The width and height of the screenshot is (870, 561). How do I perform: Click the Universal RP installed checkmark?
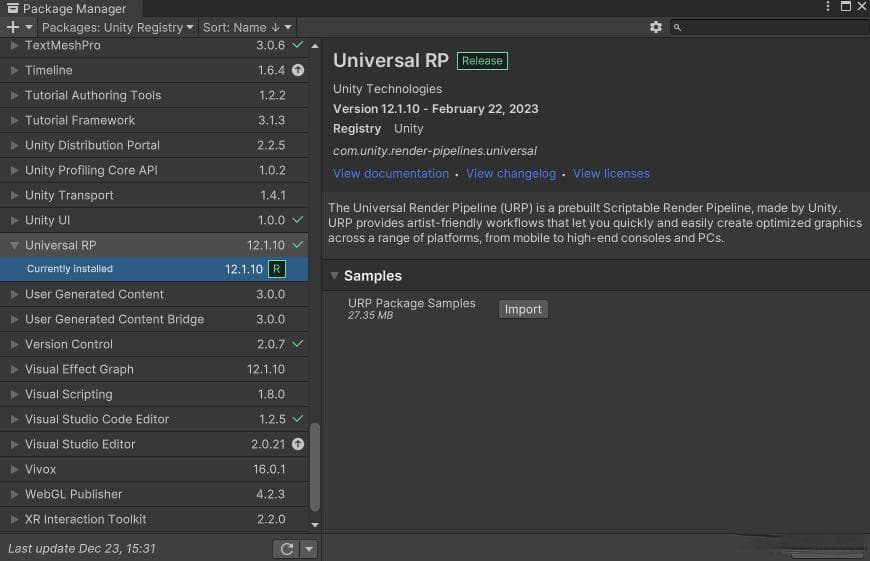298,244
